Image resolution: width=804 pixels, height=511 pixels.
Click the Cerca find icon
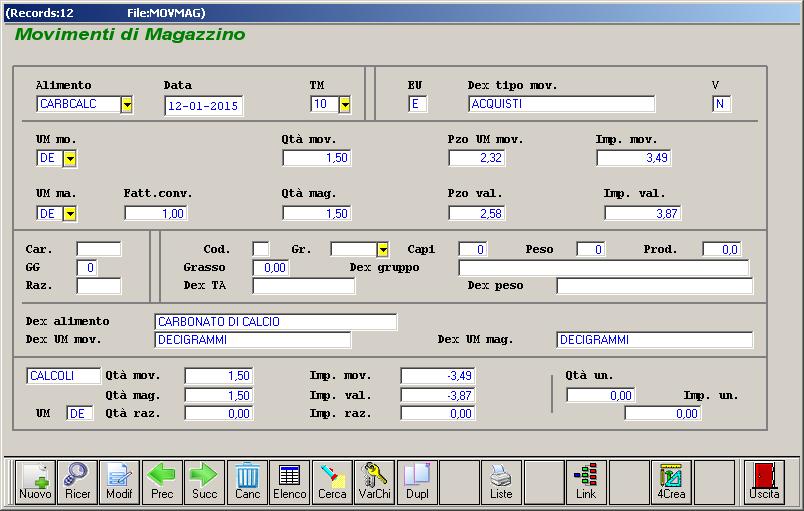tap(332, 482)
